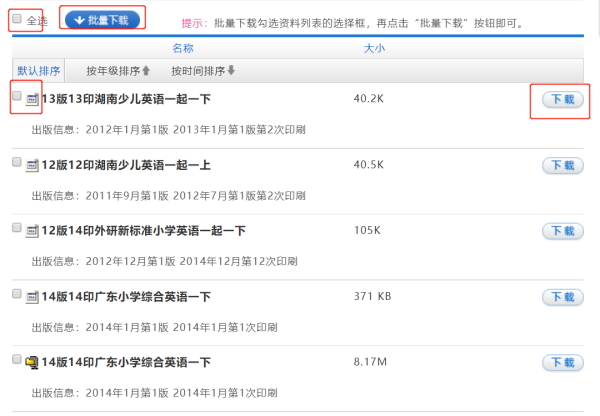Click the 371 KB size value
Screen dimensions: 600x416
(372, 296)
